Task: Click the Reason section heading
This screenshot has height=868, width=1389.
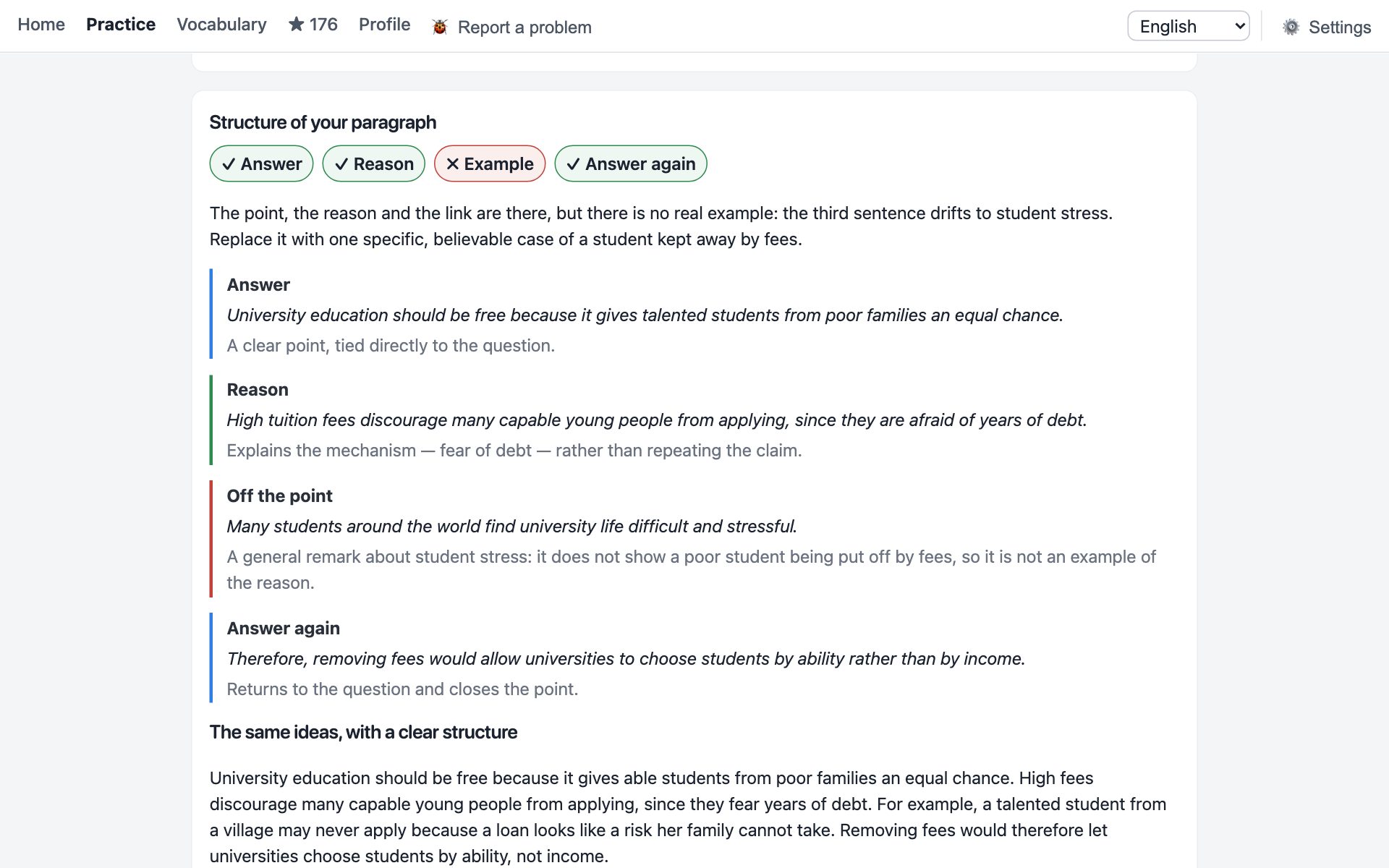Action: (258, 390)
